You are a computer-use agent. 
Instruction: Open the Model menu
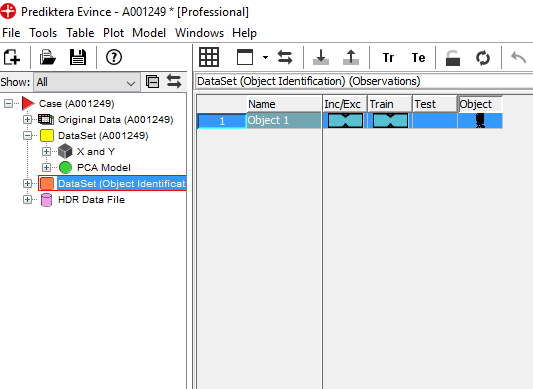pos(149,33)
